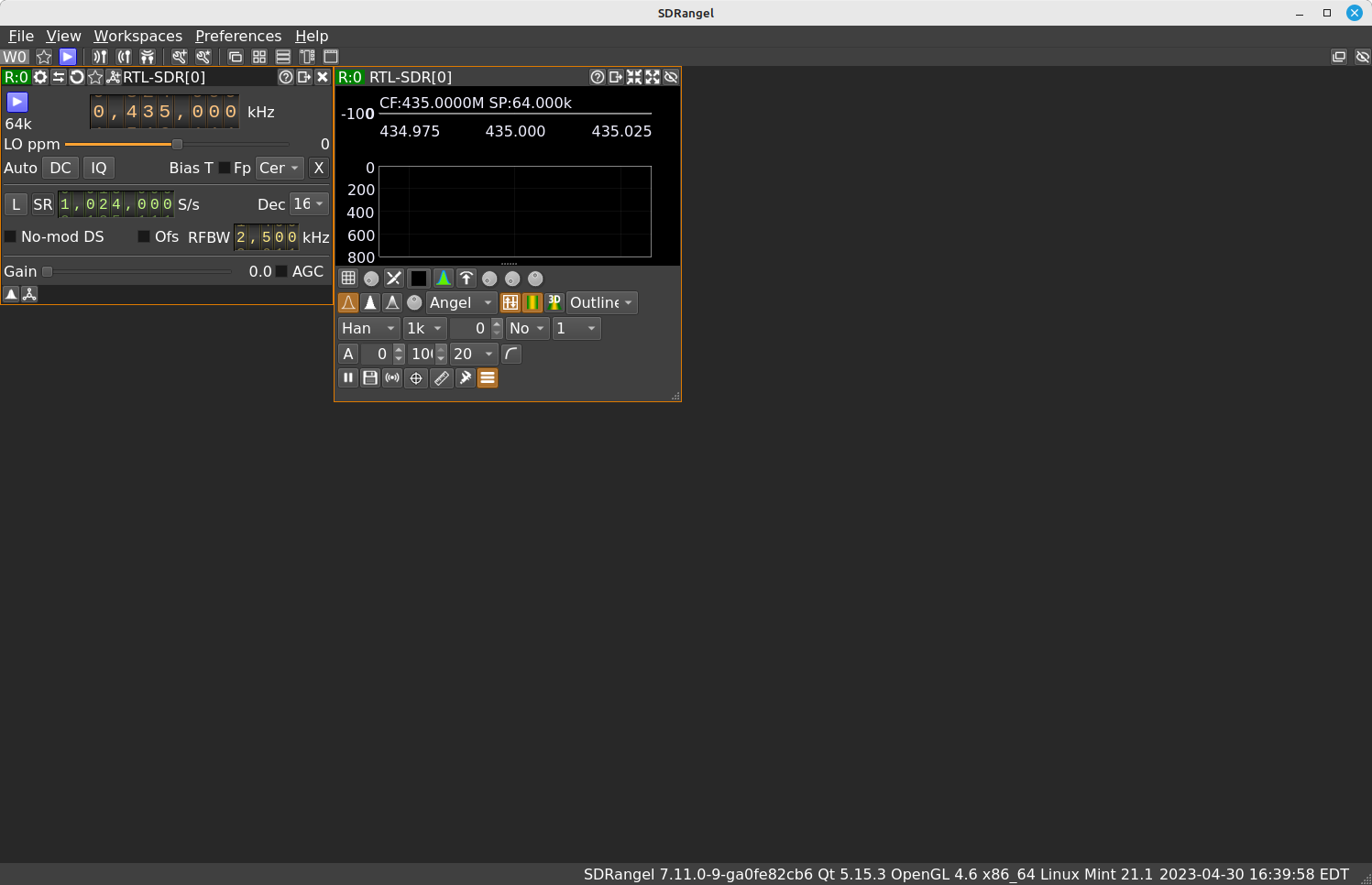The image size is (1372, 885).
Task: Click the add MIMO device icon
Action: coord(148,57)
